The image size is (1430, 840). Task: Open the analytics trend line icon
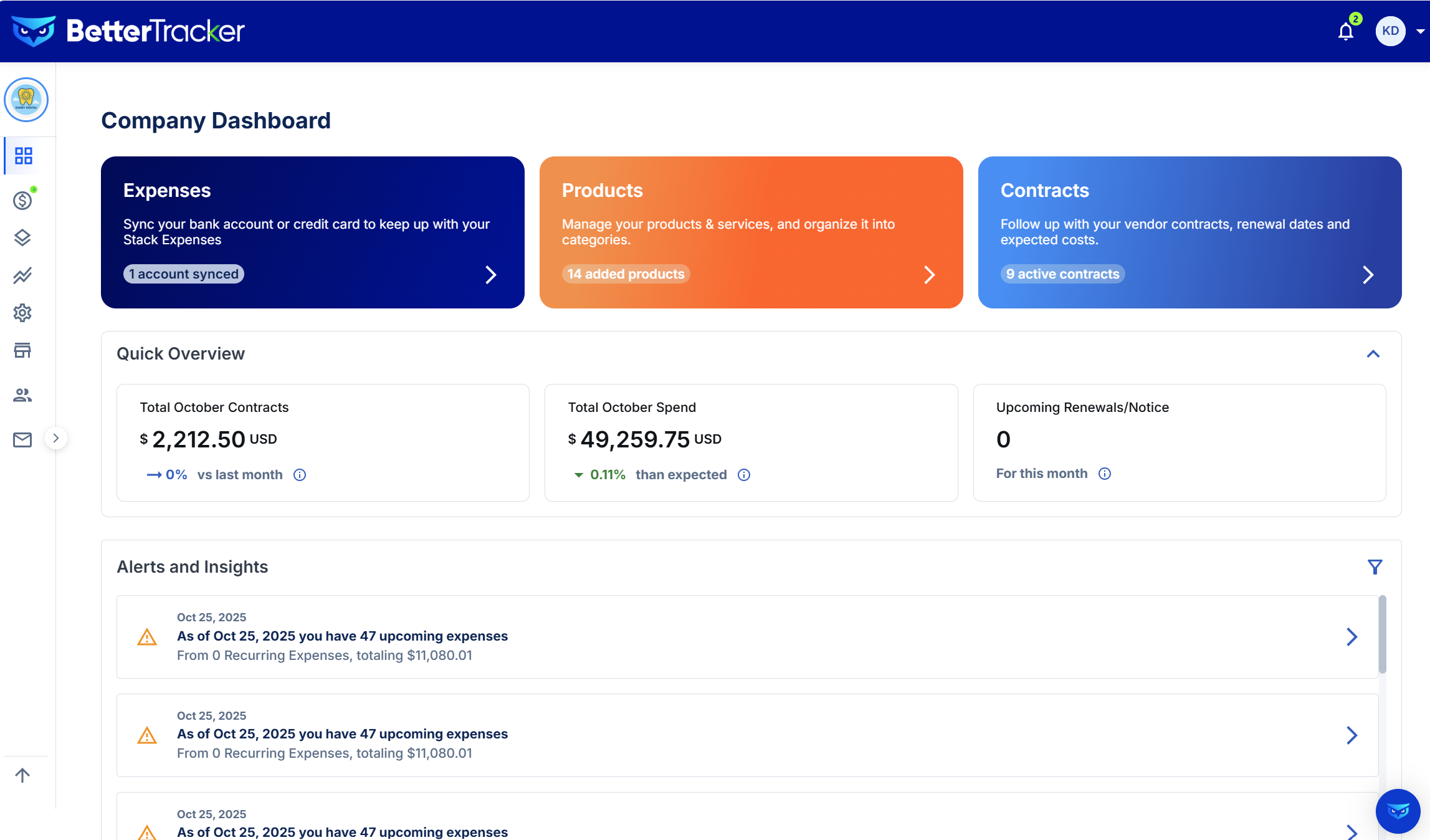(22, 275)
